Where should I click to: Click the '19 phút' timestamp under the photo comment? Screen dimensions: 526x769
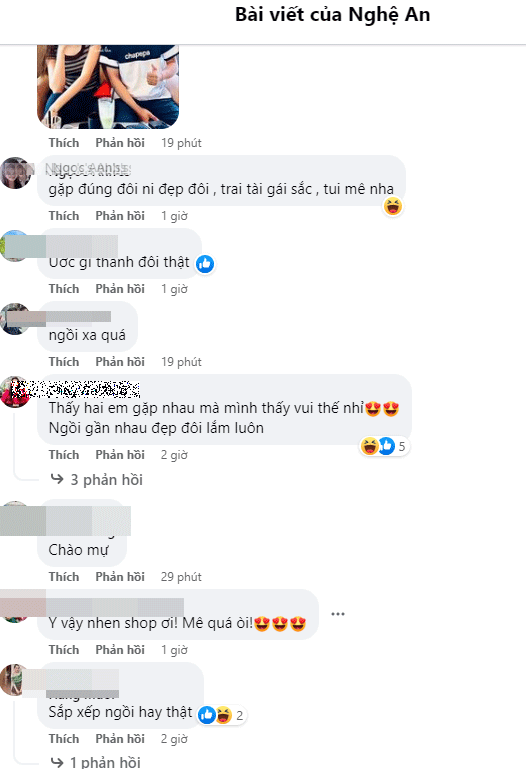pos(181,143)
